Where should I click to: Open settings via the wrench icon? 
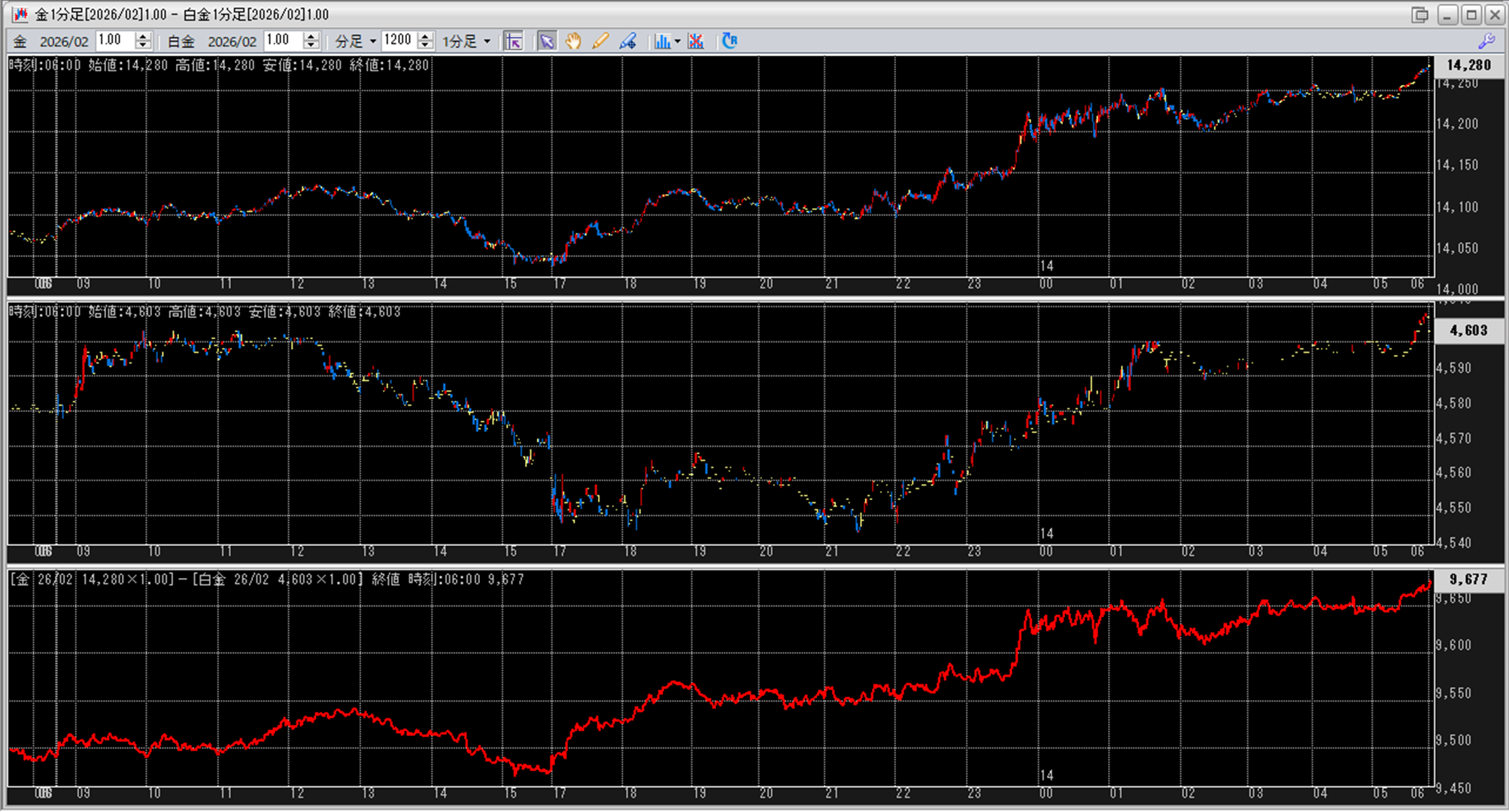[1486, 41]
